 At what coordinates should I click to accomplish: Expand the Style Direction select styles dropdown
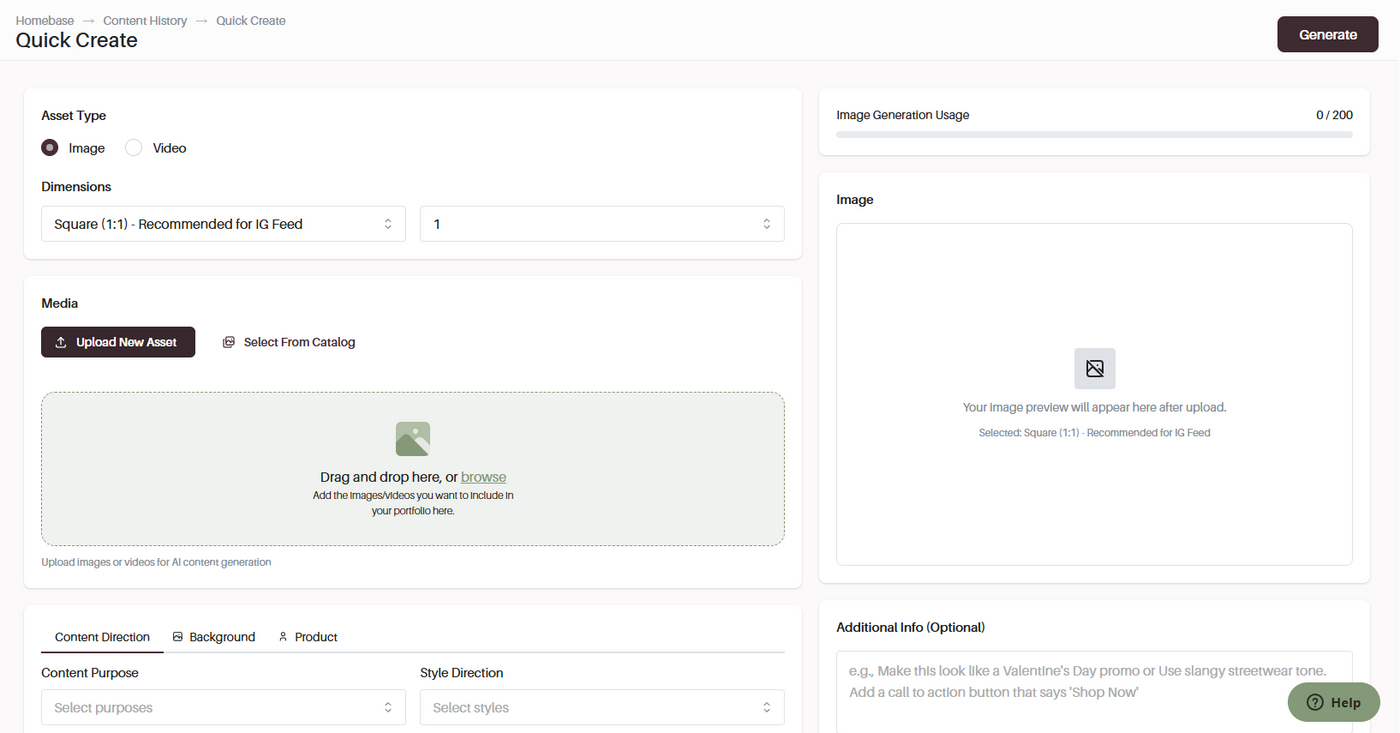point(601,708)
